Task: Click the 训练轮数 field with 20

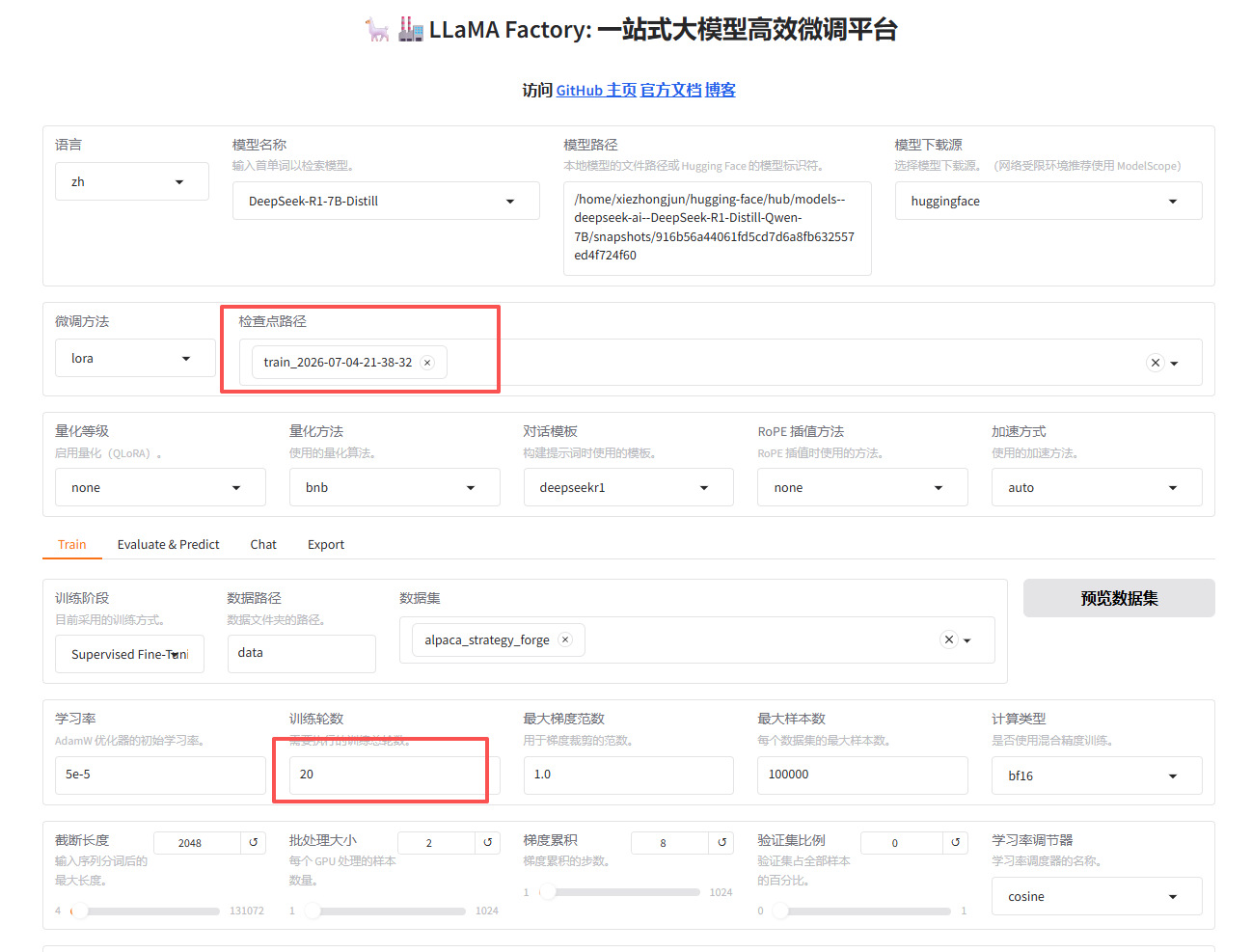Action: [395, 775]
